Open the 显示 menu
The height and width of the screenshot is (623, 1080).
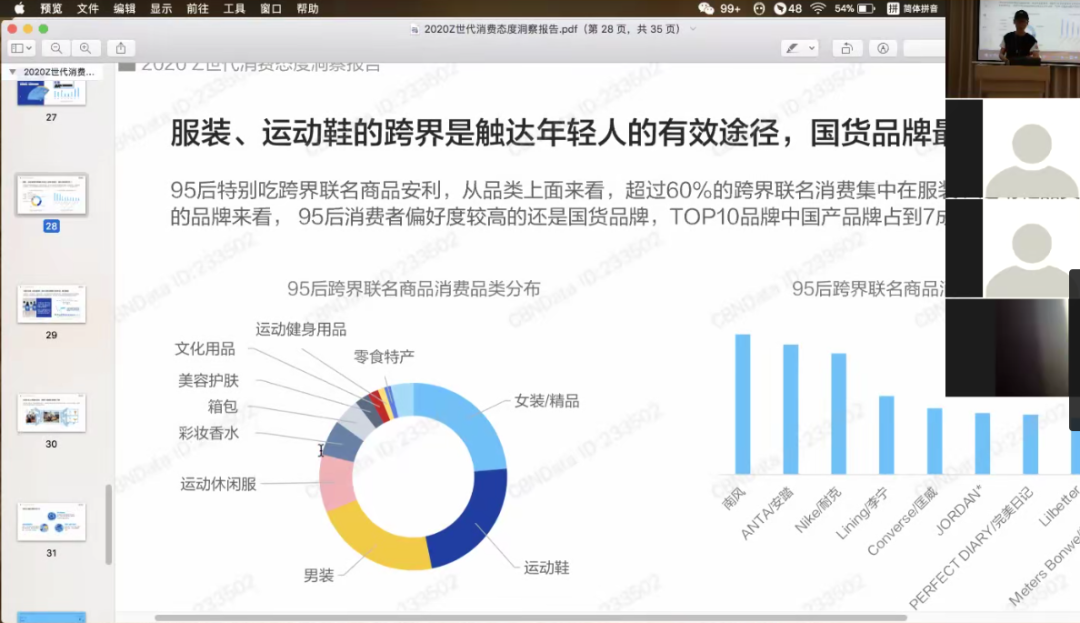(x=161, y=8)
